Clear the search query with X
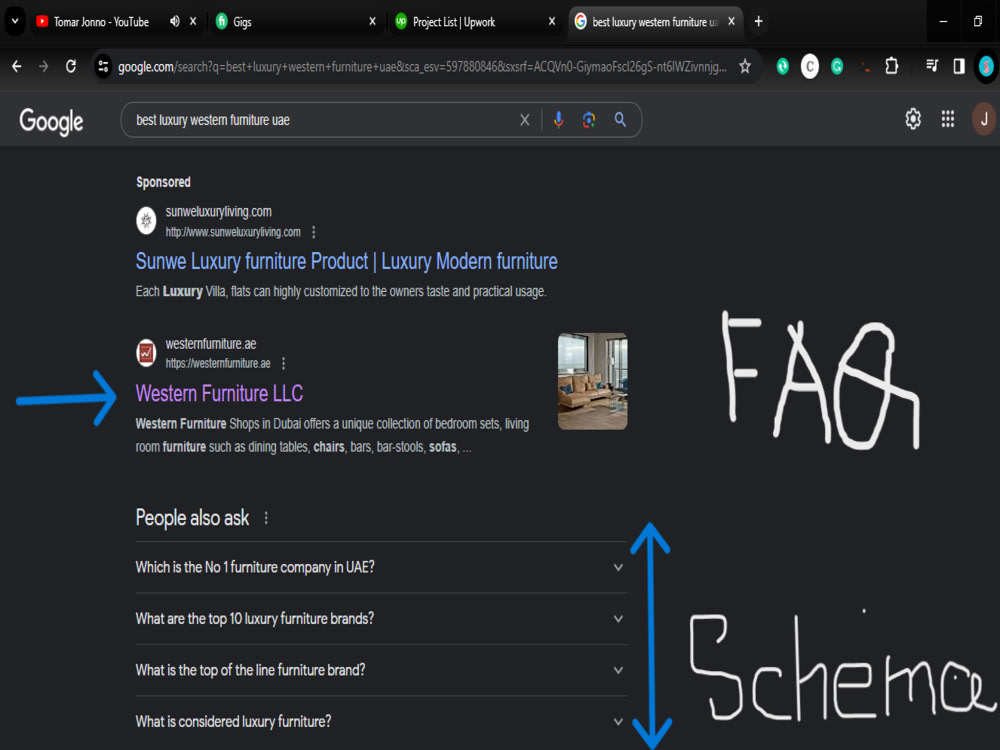 [x=524, y=120]
